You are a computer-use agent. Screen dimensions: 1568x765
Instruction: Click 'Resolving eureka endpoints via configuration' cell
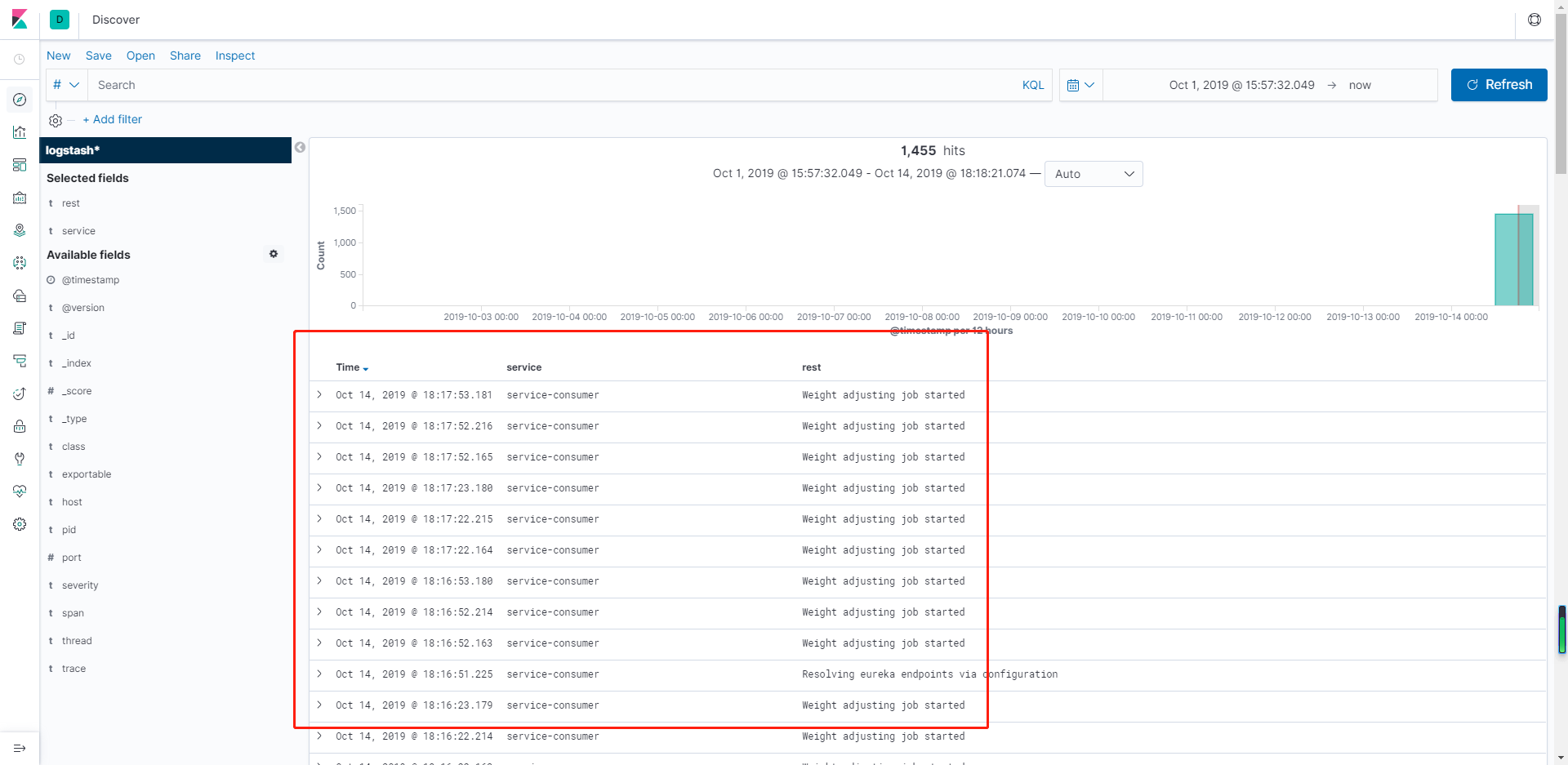pyautogui.click(x=929, y=674)
